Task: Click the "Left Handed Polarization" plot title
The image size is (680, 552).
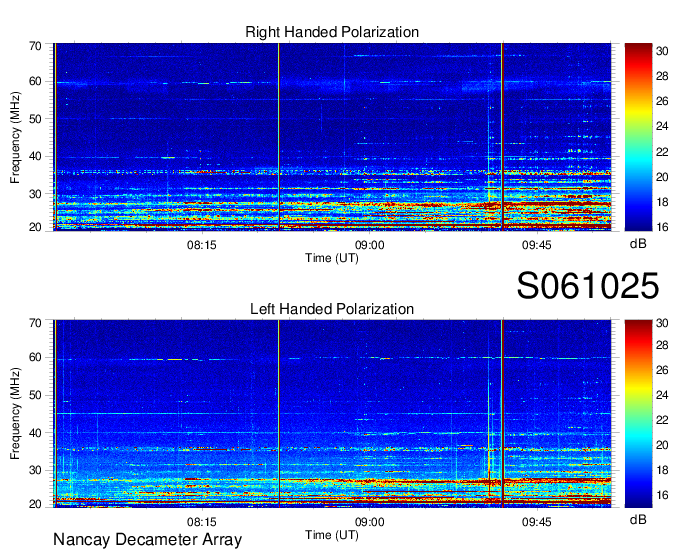Action: 332,309
